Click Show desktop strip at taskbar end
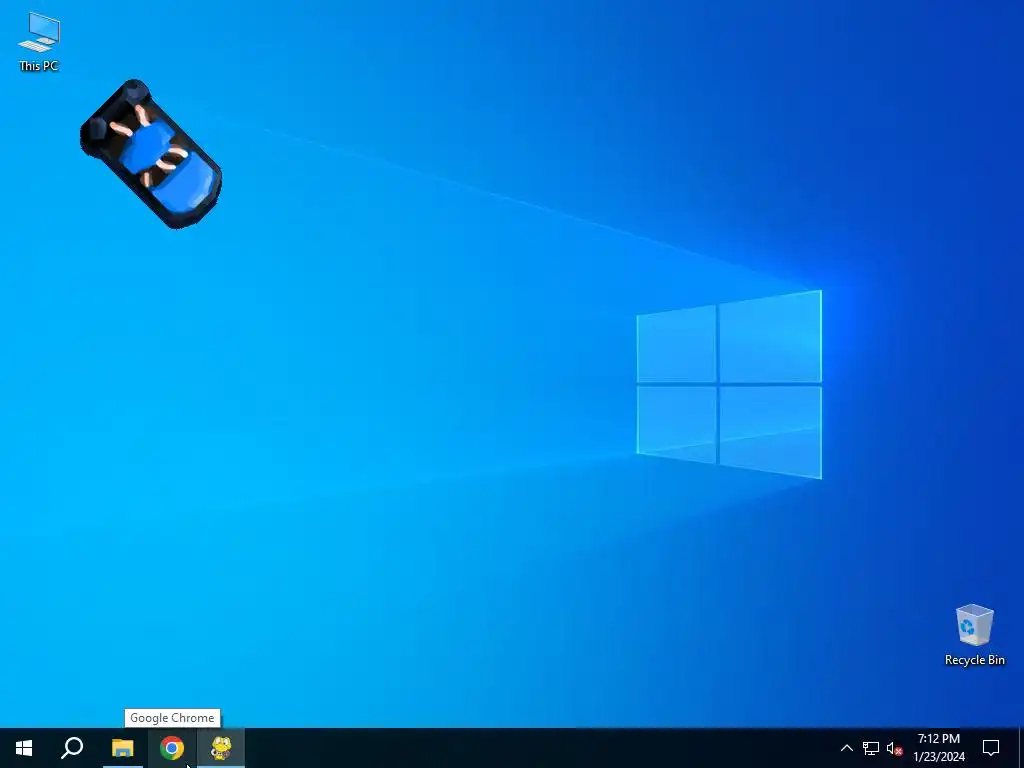 point(1021,748)
